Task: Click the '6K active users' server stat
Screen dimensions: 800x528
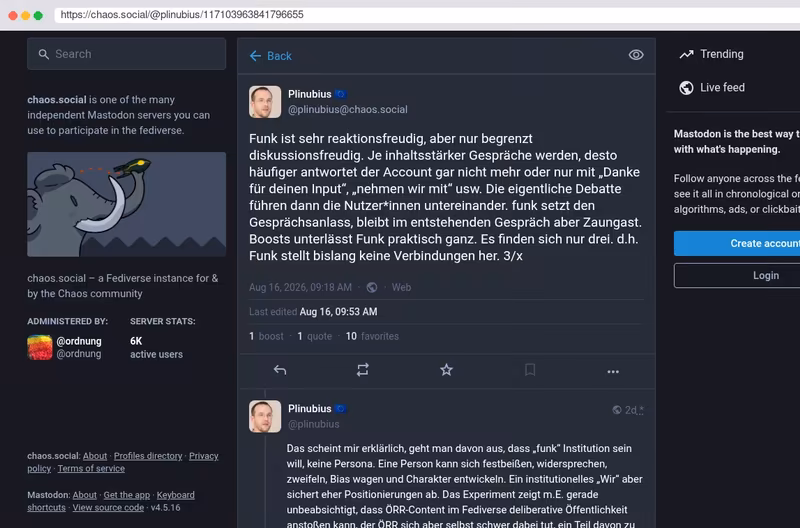Action: (156, 347)
